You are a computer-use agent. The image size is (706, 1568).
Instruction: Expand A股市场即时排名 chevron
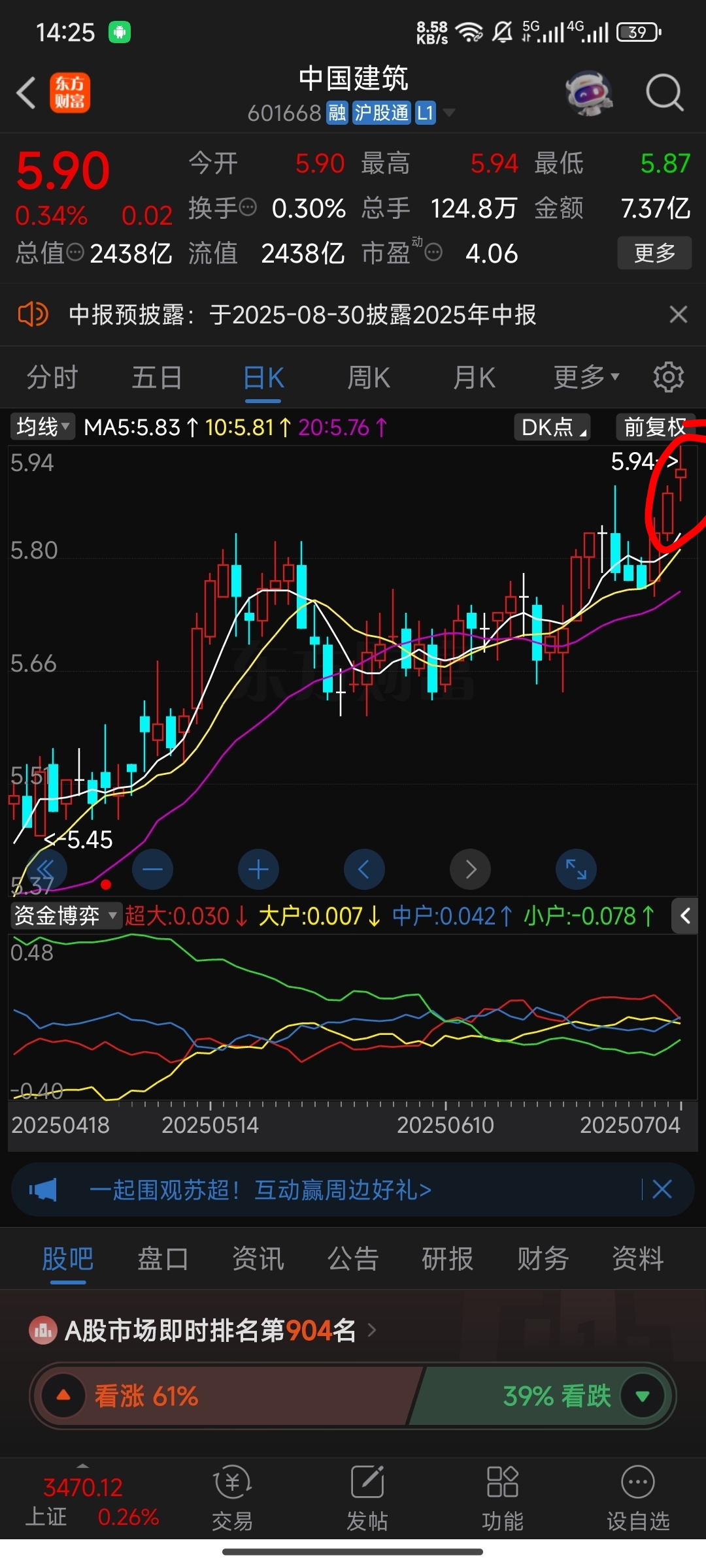[372, 1330]
